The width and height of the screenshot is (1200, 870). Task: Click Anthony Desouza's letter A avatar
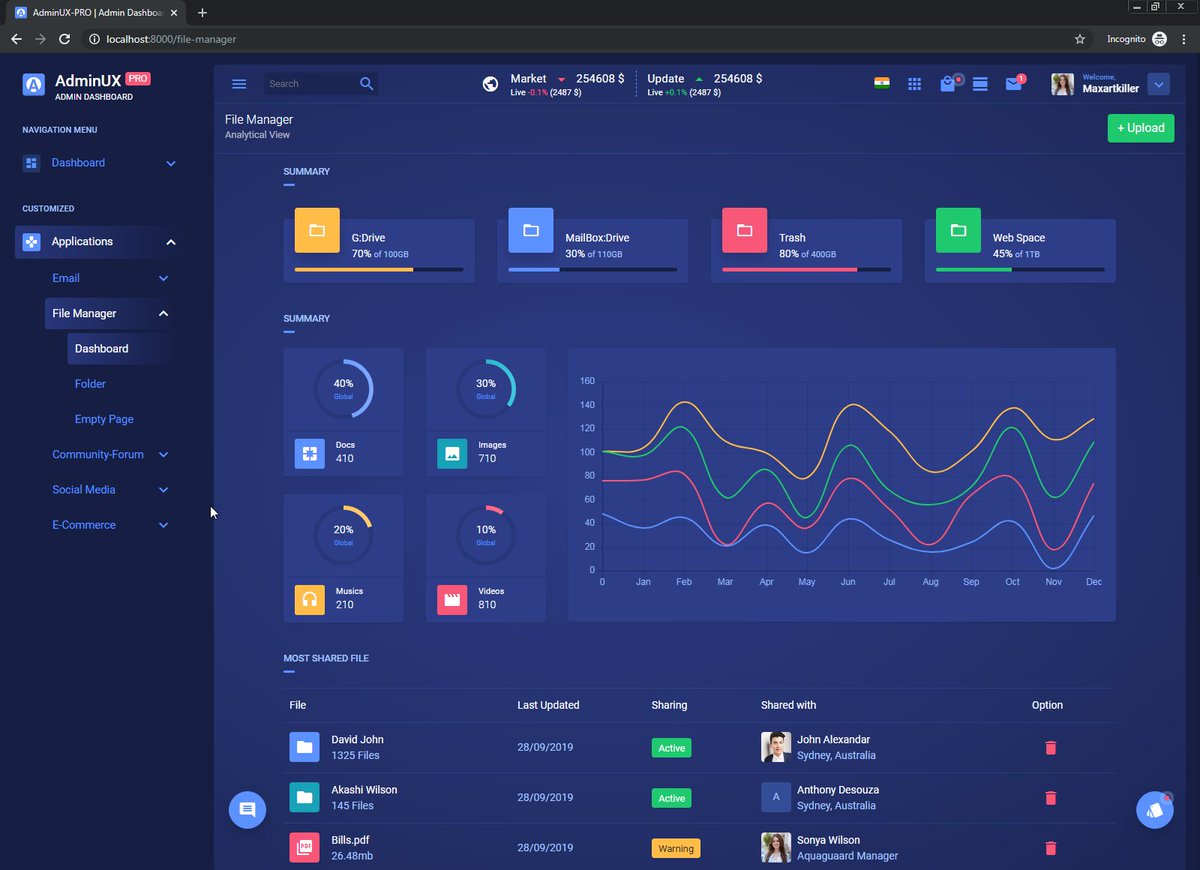pos(775,797)
